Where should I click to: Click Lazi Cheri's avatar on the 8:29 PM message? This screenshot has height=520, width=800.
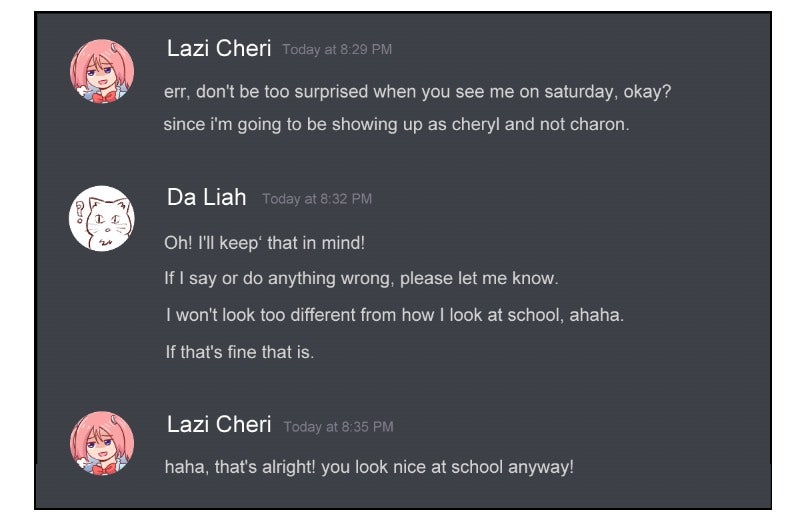[102, 71]
